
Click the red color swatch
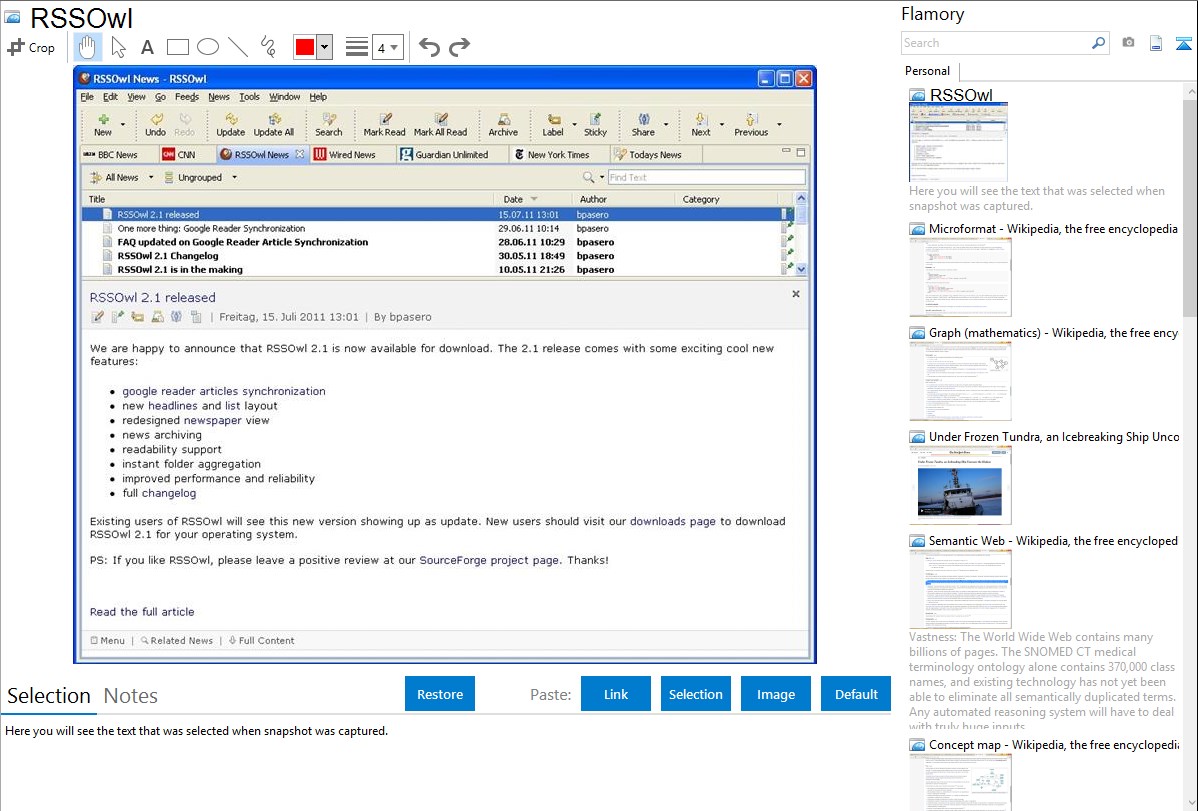click(x=304, y=47)
